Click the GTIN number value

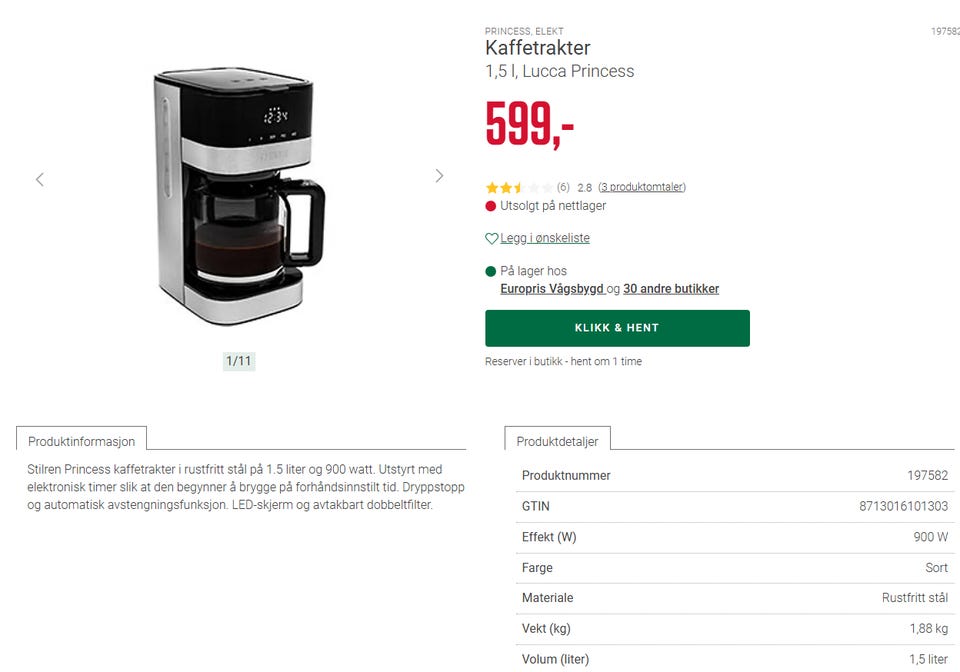pos(904,506)
